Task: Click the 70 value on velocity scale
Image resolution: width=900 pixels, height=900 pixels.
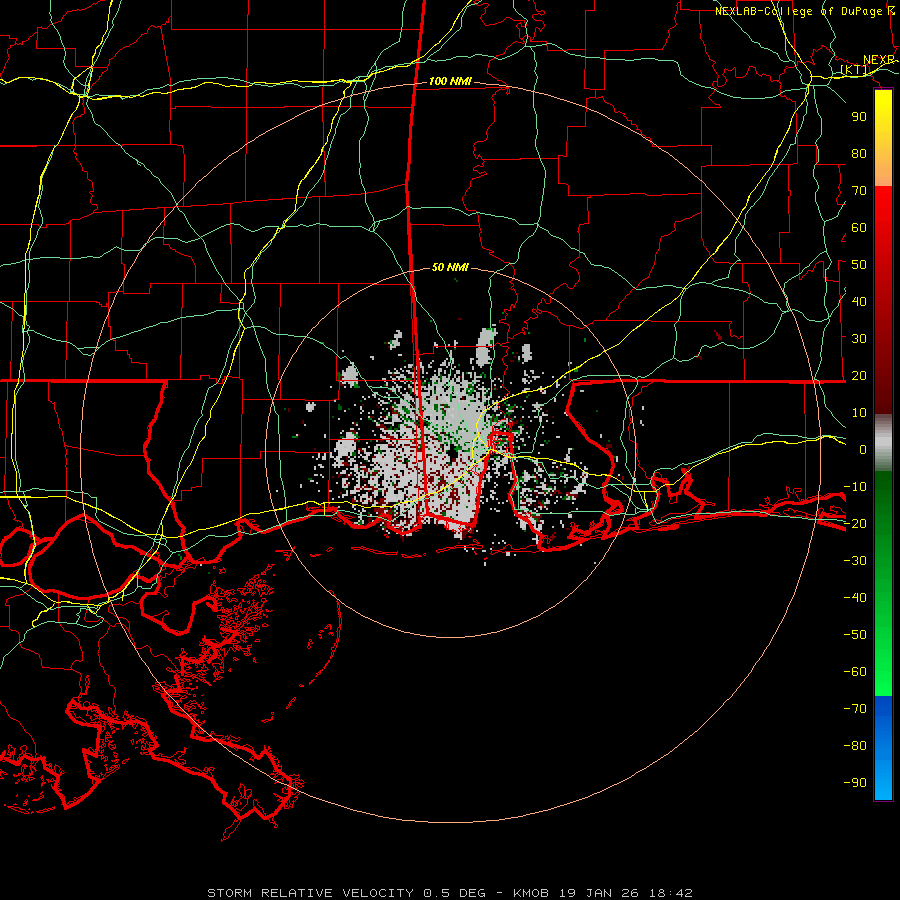Action: 859,191
